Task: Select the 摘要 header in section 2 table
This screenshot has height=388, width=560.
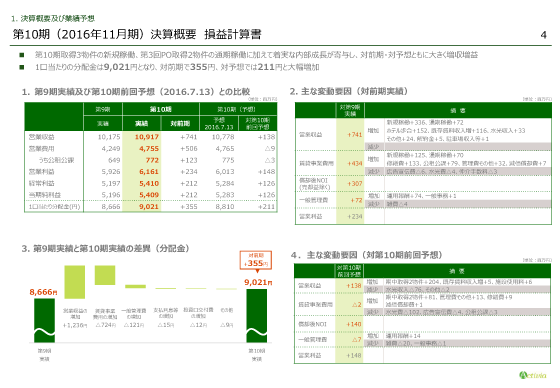Action: click(458, 110)
